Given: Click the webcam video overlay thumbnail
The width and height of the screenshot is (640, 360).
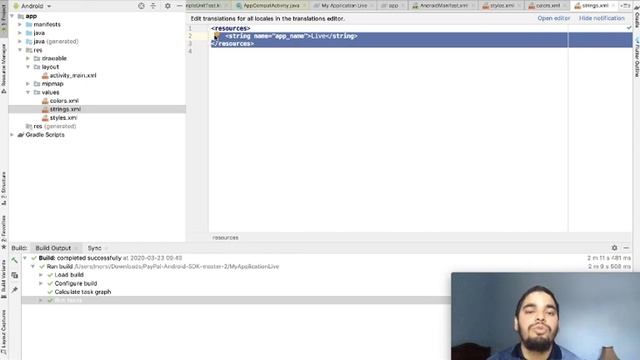Looking at the screenshot, I should [545, 316].
